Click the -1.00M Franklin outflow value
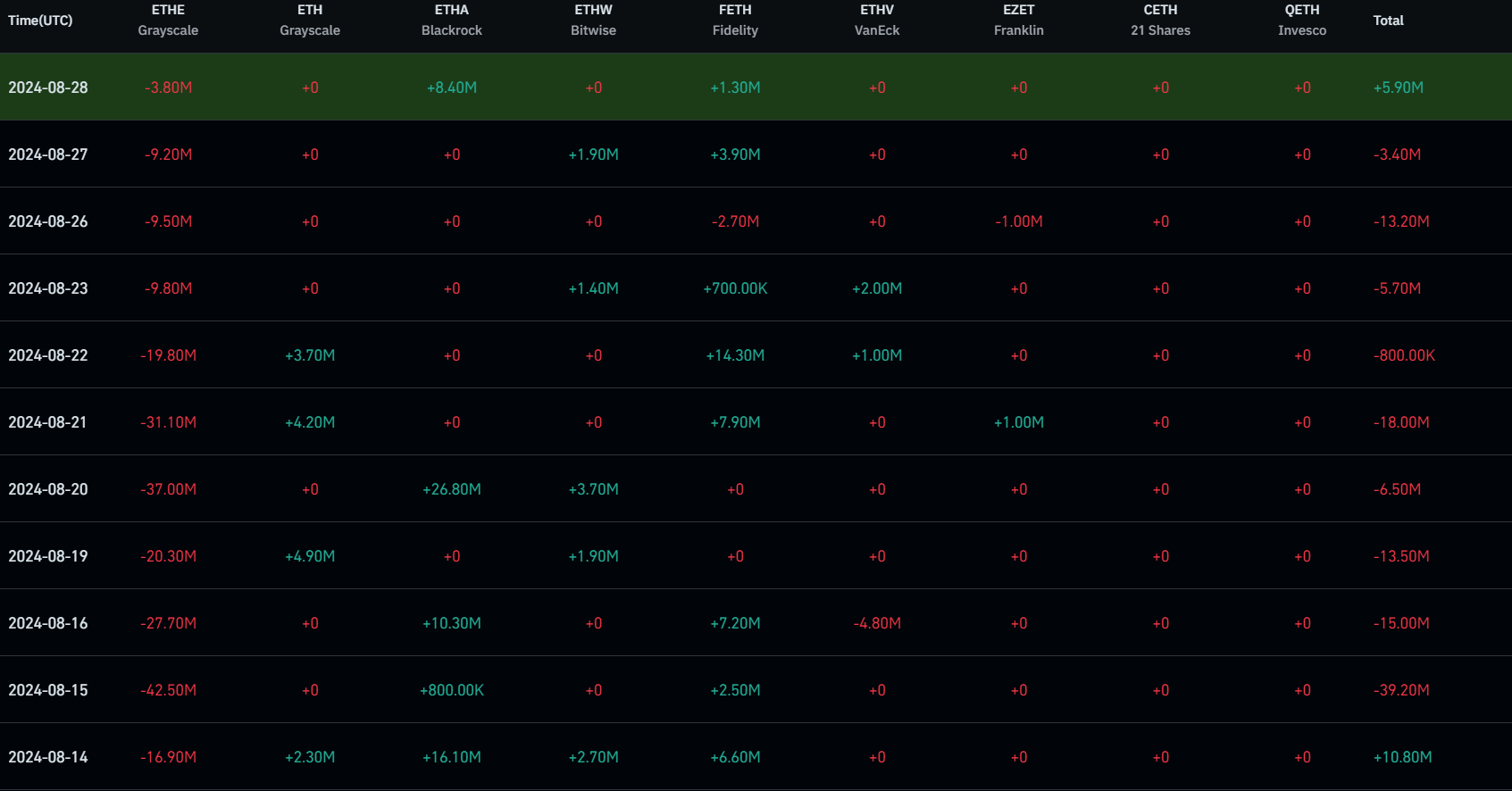The height and width of the screenshot is (791, 1512). point(1018,221)
